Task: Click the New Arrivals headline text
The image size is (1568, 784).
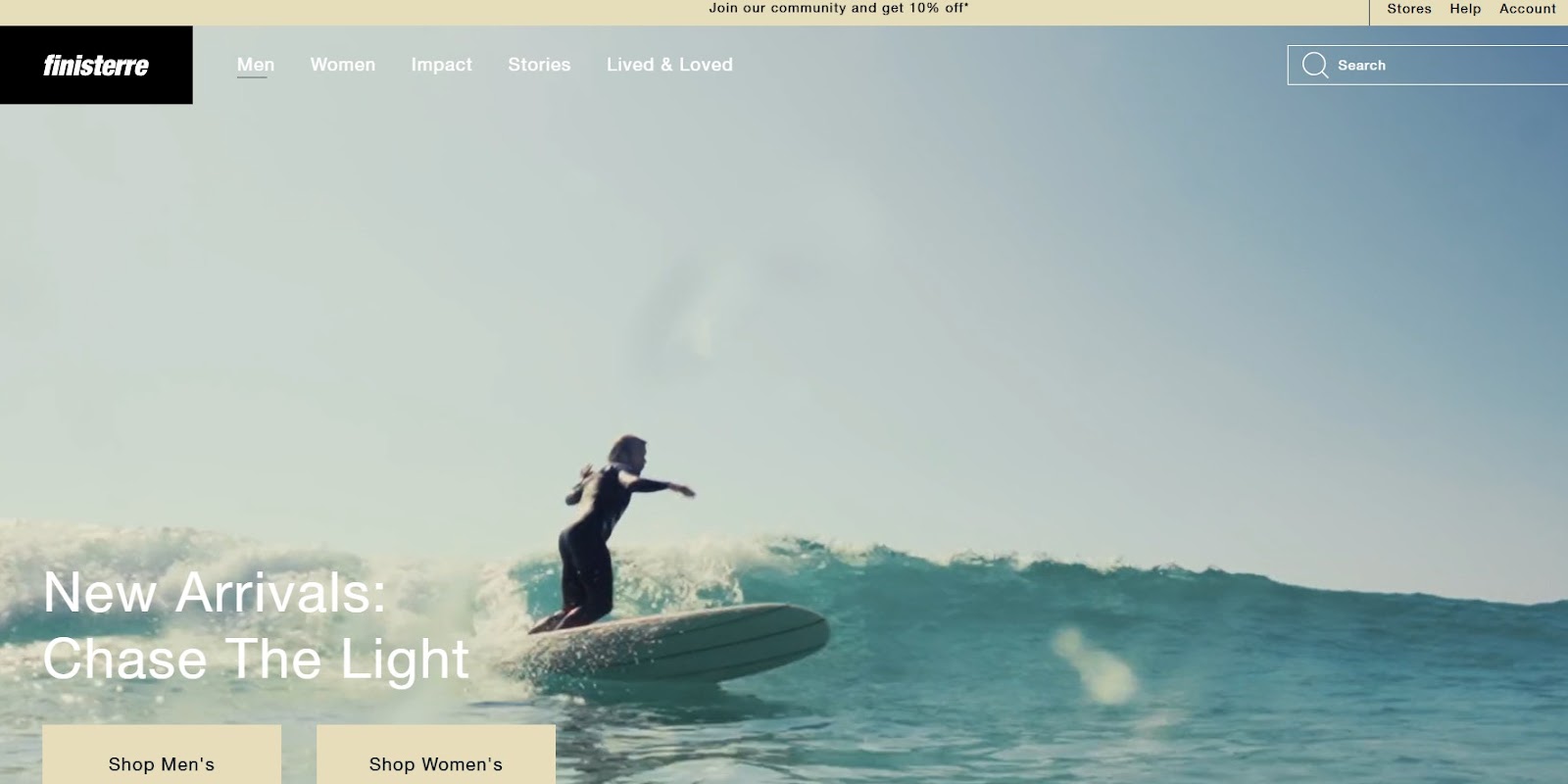Action: 215,593
